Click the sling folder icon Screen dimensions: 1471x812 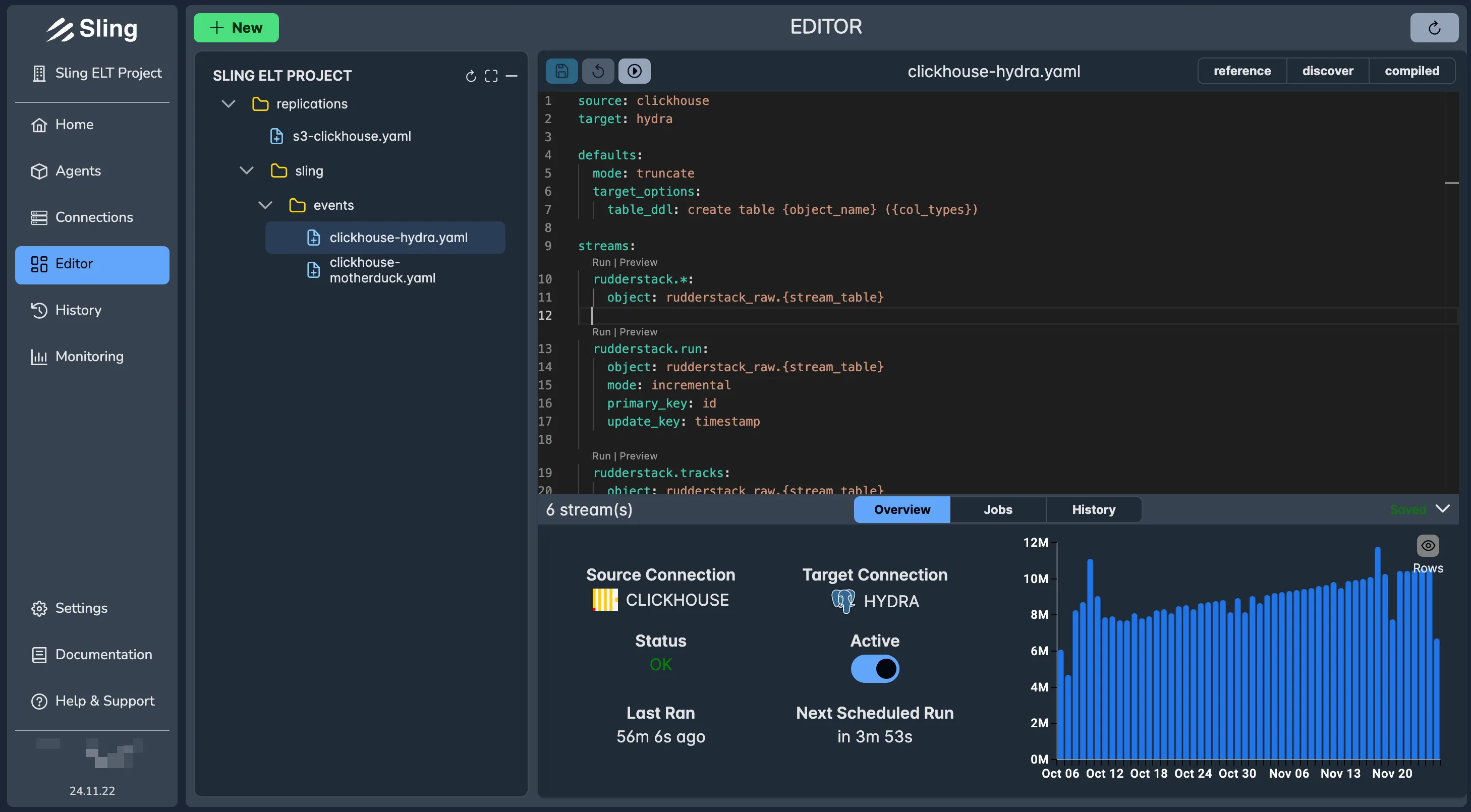tap(278, 171)
